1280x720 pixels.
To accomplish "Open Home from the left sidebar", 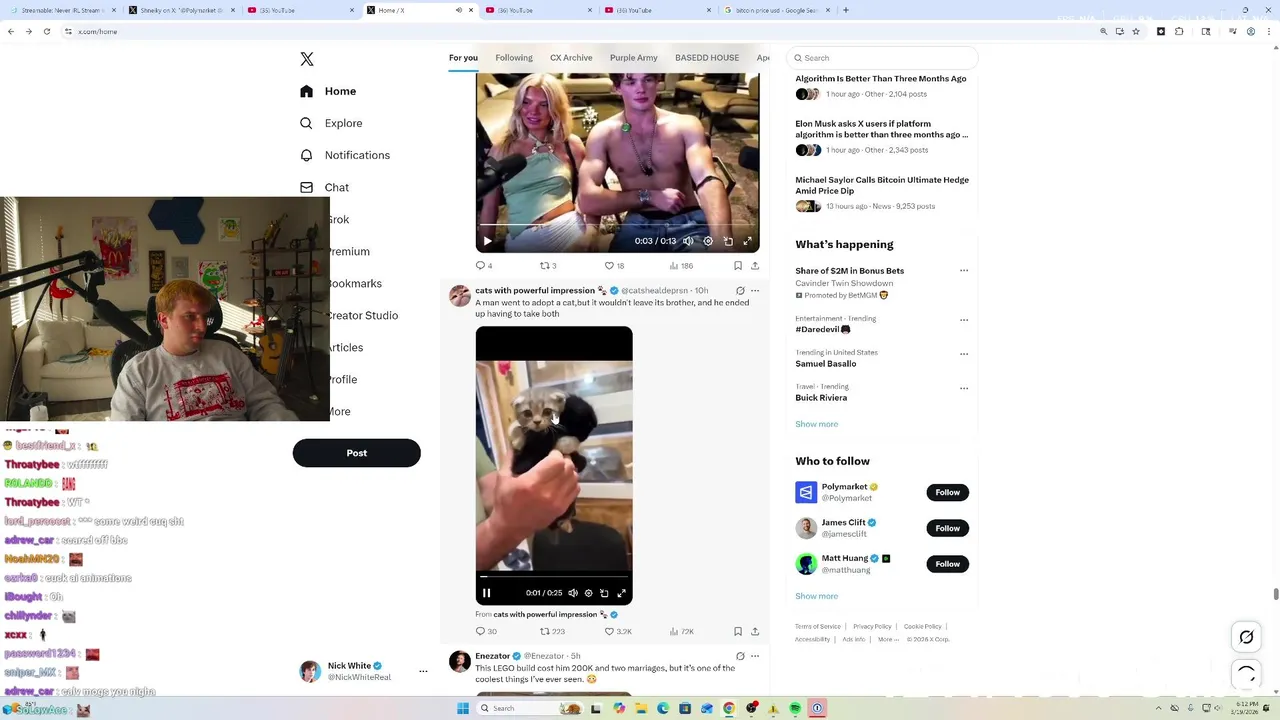I will (328, 91).
